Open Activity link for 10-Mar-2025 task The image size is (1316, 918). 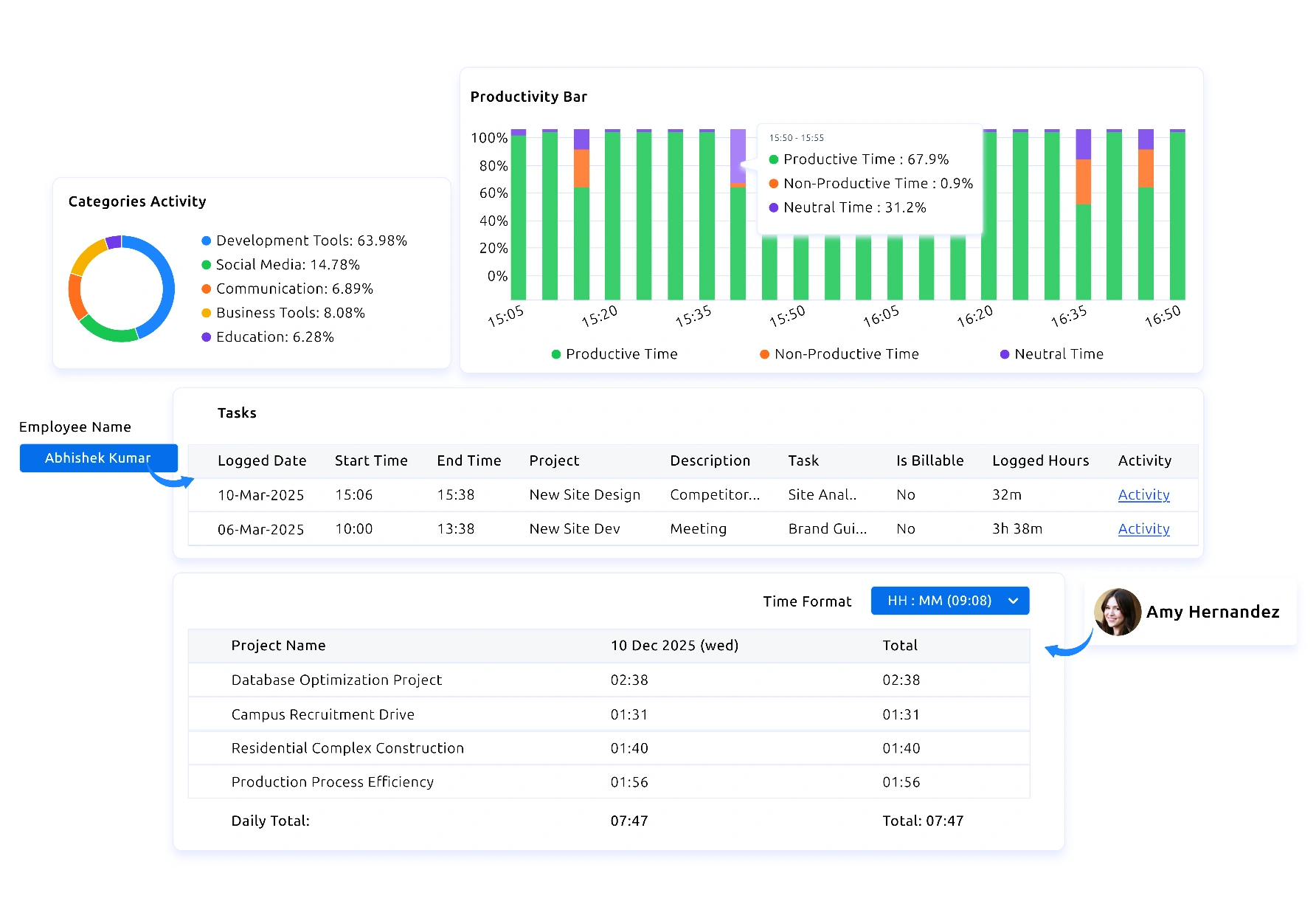point(1143,494)
